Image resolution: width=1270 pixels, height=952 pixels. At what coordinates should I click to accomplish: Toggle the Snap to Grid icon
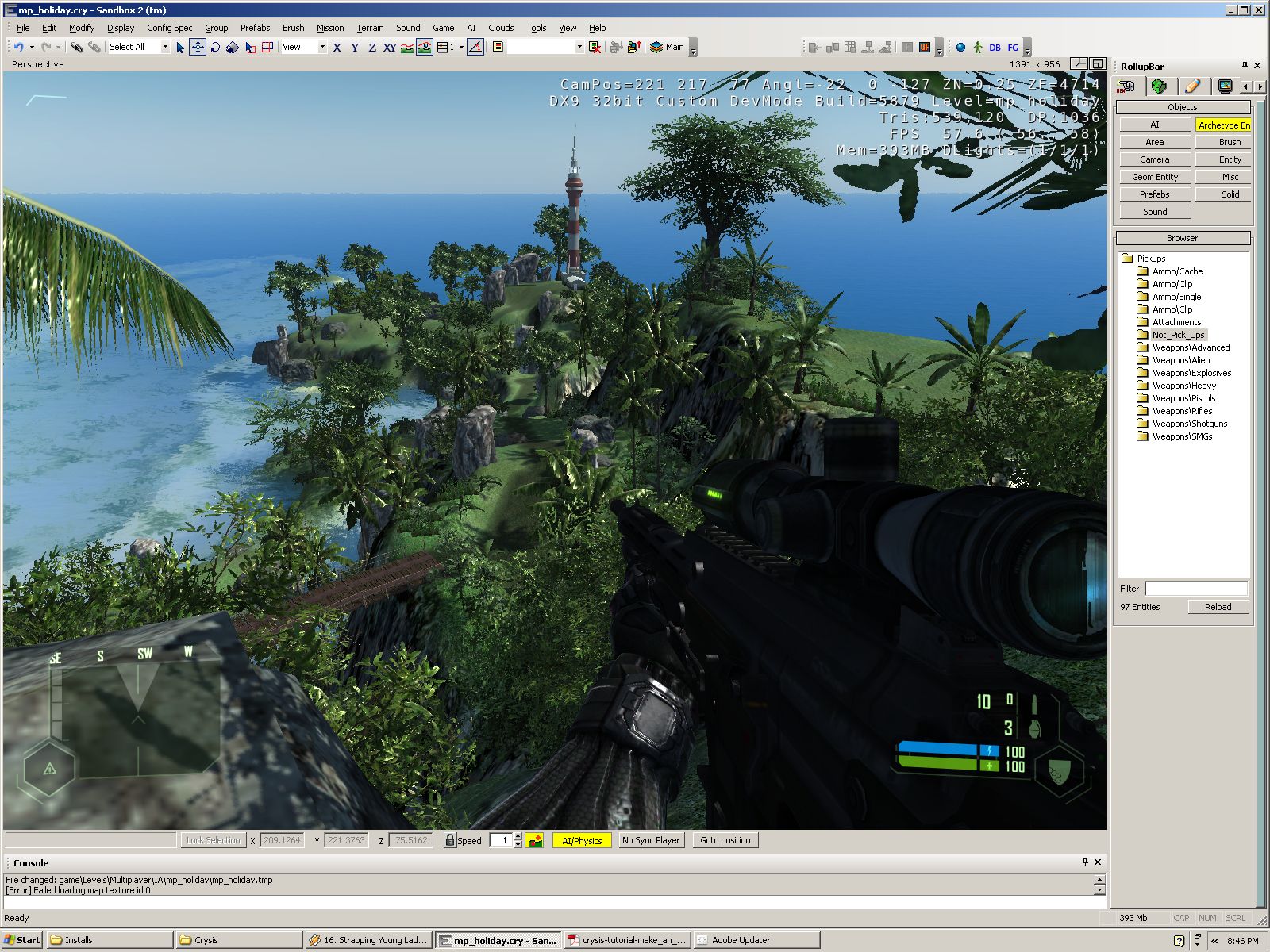(x=444, y=48)
